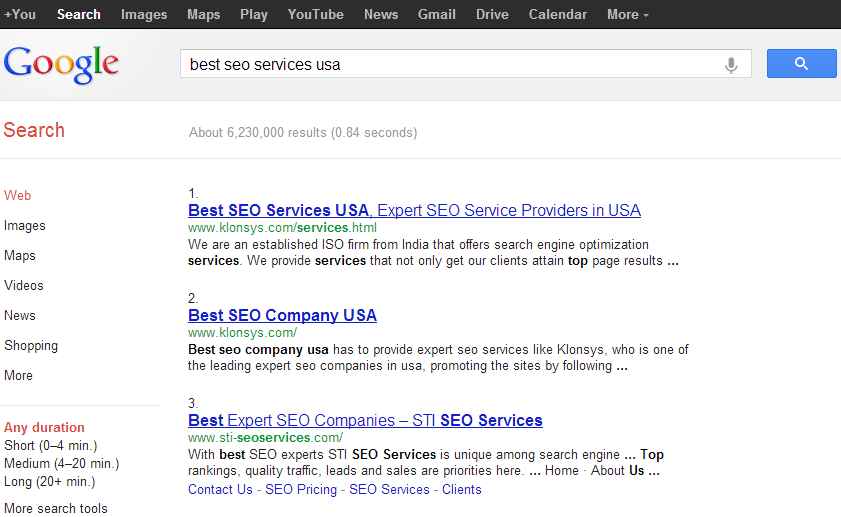Switch to News in the left sidebar
841x517 pixels.
20,315
